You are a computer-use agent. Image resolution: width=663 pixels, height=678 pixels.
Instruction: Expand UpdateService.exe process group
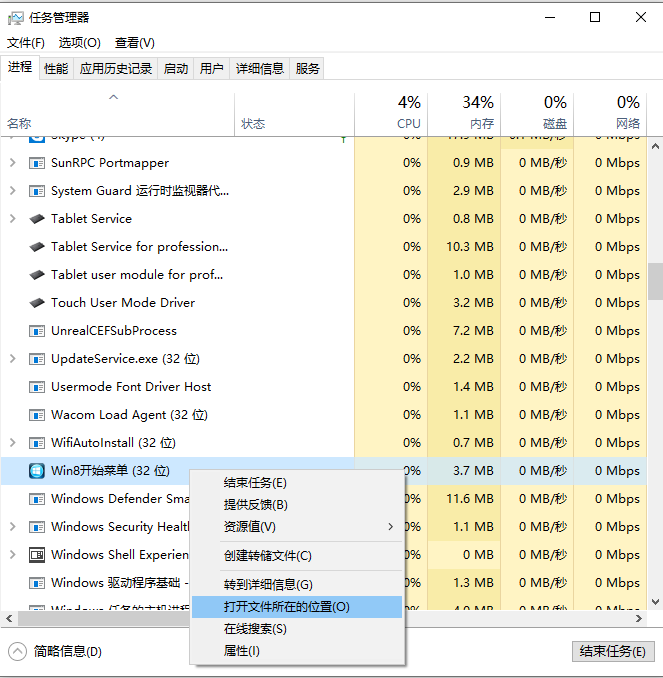[13, 359]
